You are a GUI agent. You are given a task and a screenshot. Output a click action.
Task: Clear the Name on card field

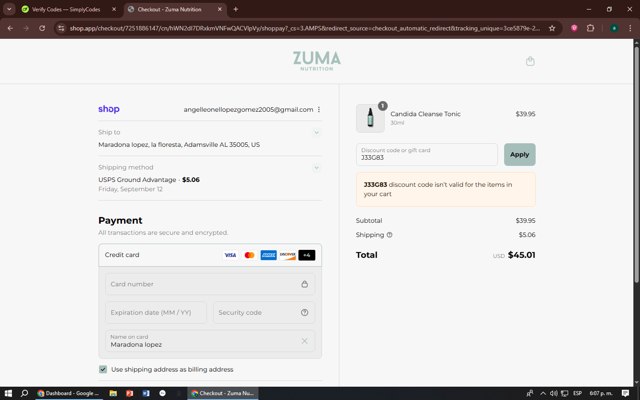pos(304,341)
